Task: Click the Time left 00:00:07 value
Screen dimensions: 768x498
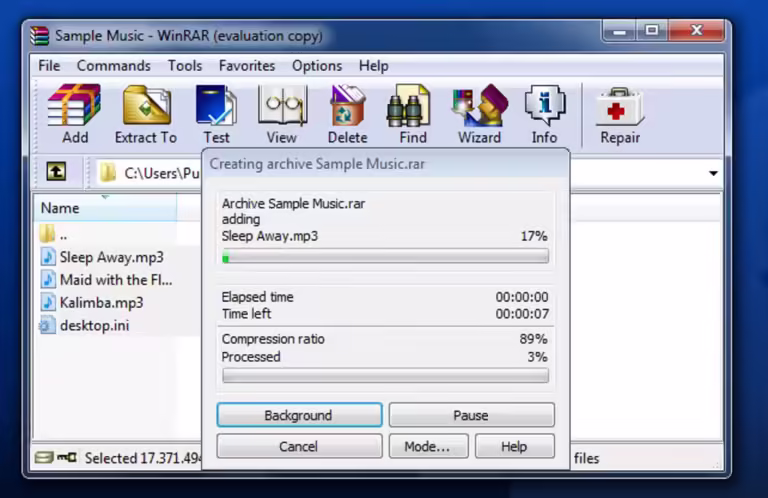Action: 522,313
